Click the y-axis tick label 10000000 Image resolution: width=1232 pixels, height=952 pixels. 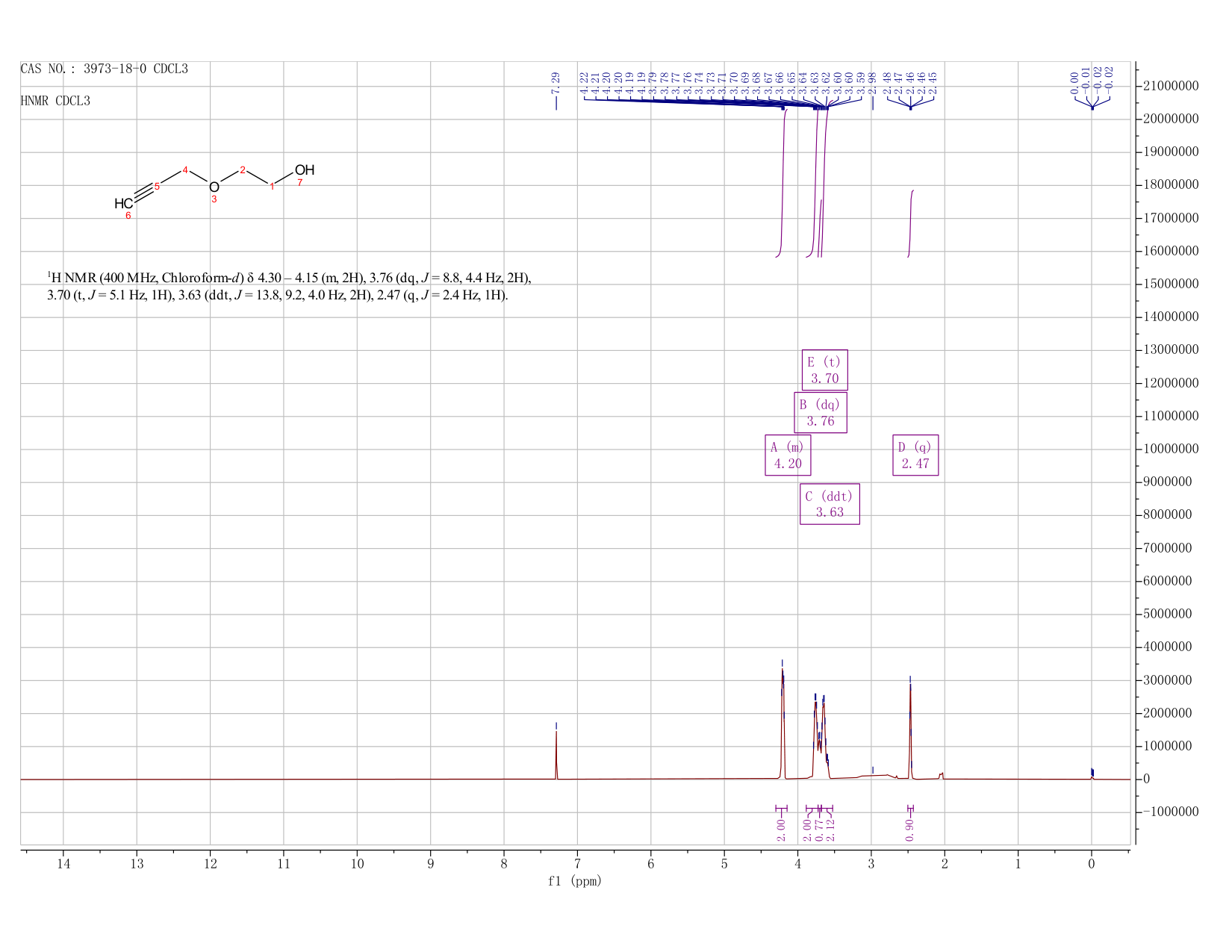[x=1171, y=449]
